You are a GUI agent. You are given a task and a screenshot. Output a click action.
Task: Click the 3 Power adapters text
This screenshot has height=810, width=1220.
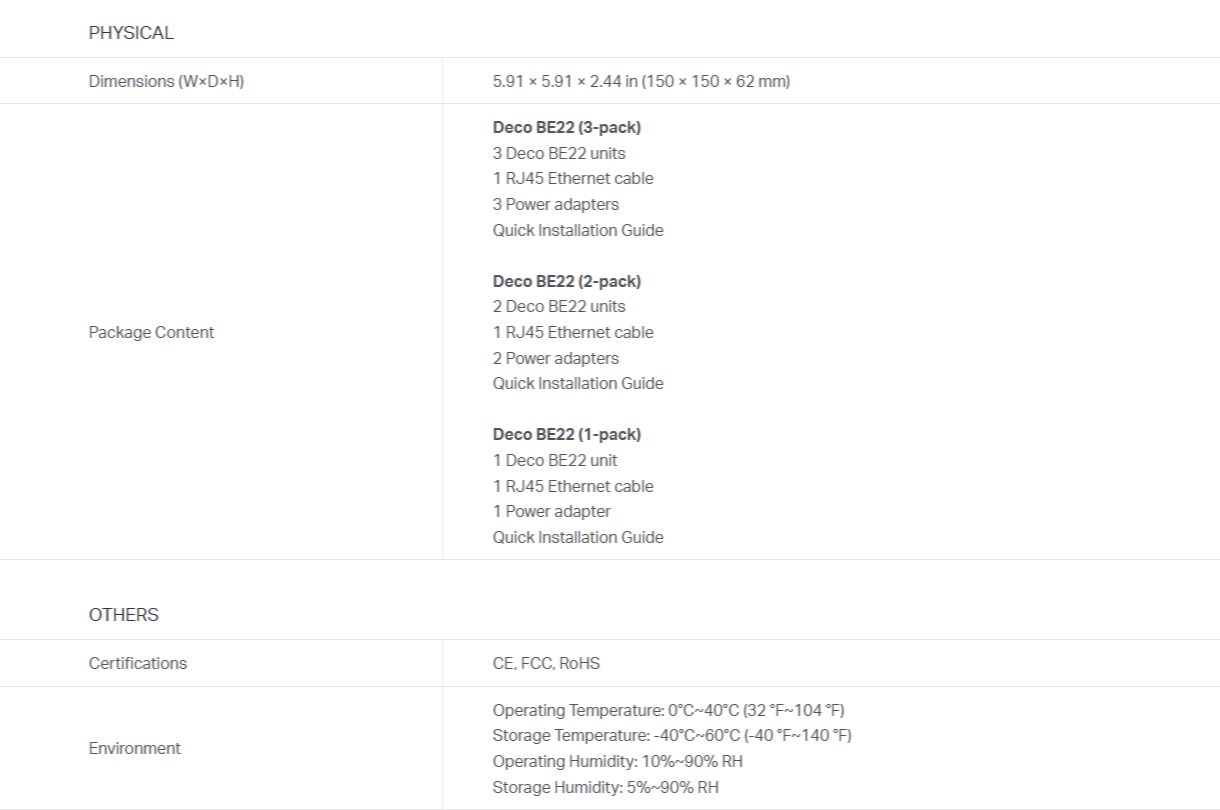pyautogui.click(x=556, y=204)
